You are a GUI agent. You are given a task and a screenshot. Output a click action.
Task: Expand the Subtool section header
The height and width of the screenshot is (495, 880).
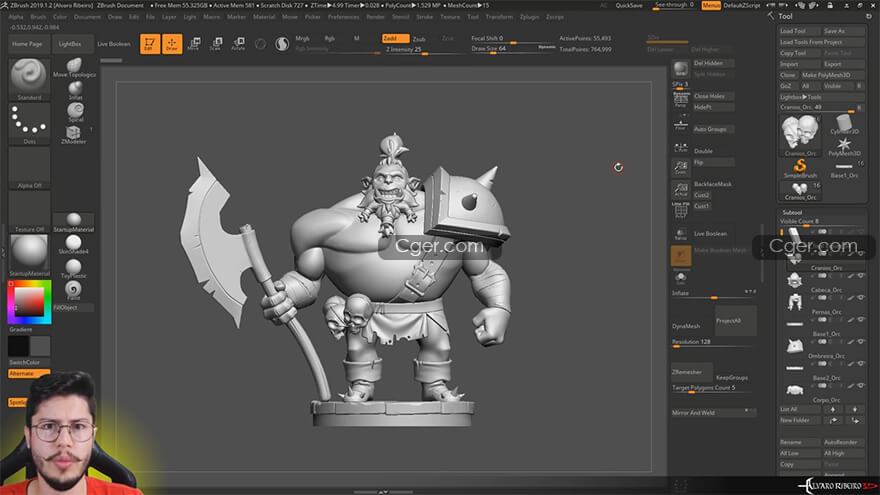point(792,213)
